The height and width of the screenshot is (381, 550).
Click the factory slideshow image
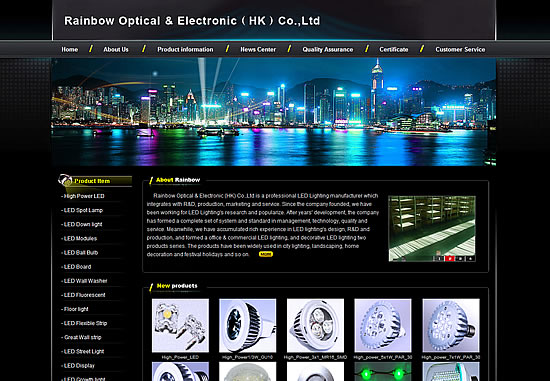coord(432,228)
